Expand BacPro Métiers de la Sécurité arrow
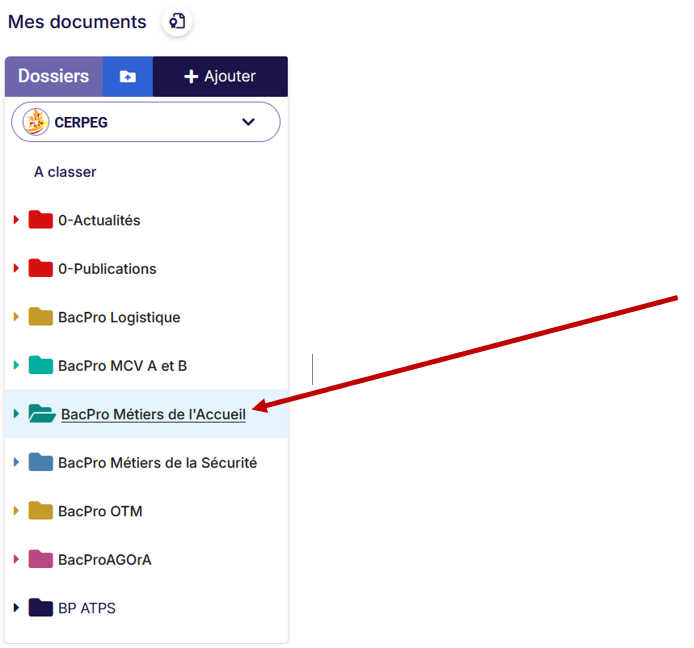Image resolution: width=694 pixels, height=648 pixels. click(x=16, y=463)
